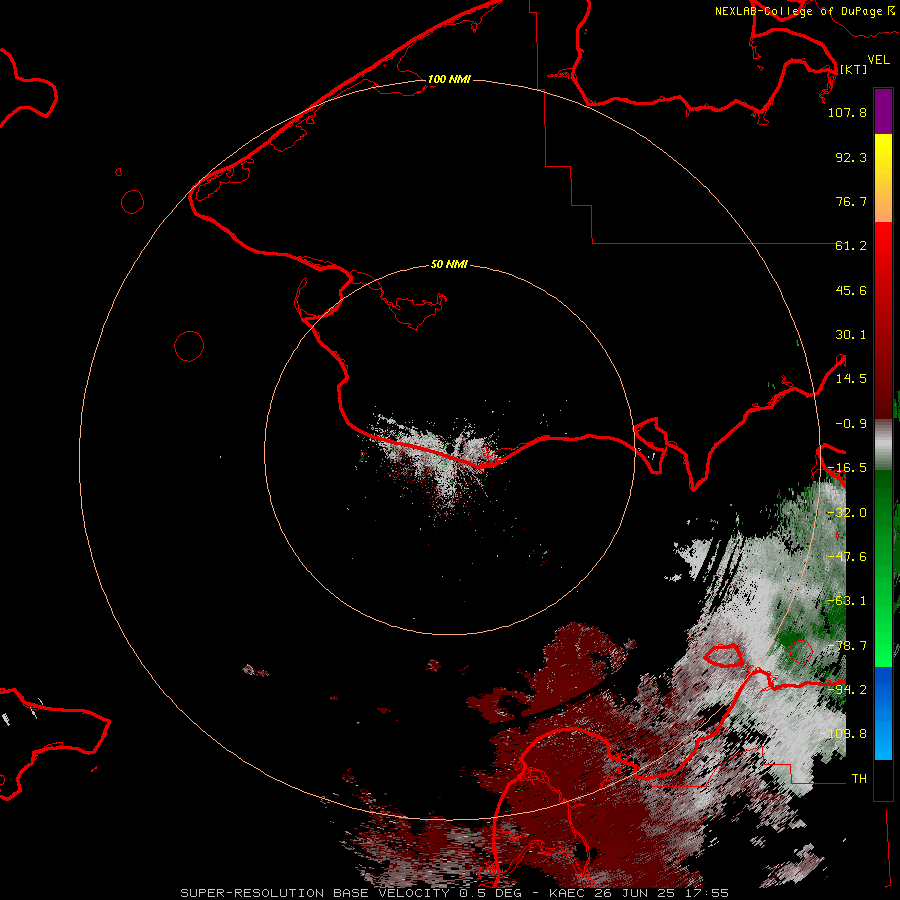
Task: Pick the purple segment of the velocity color bar
Action: tap(883, 111)
